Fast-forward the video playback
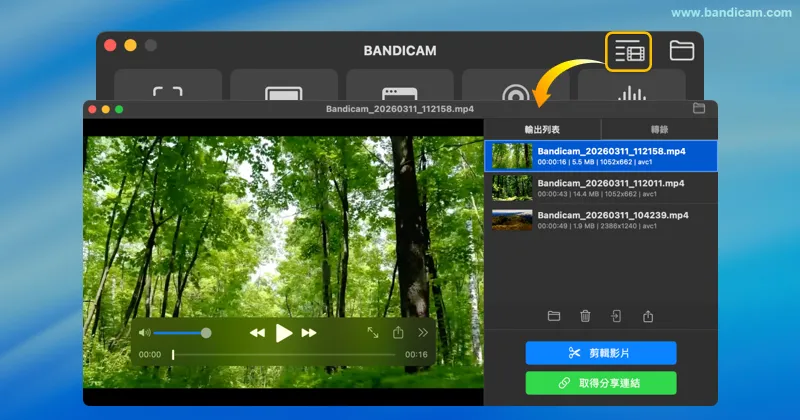Viewport: 800px width, 420px height. tap(309, 333)
